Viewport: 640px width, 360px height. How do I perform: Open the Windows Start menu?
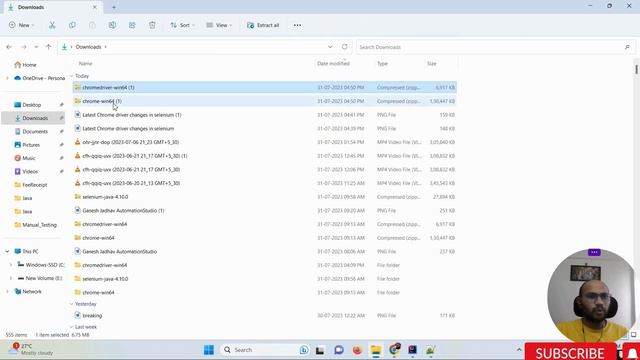pos(209,350)
